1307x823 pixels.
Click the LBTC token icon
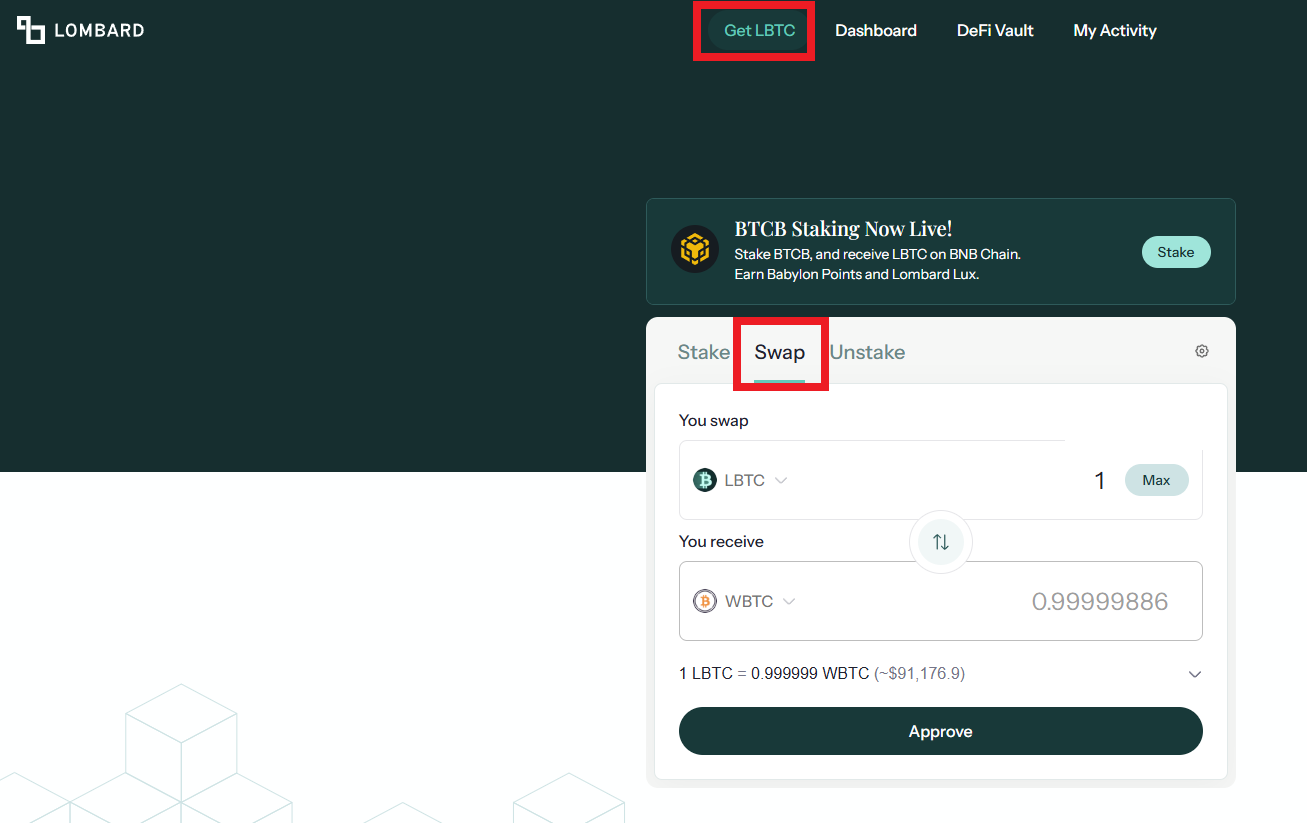point(705,480)
